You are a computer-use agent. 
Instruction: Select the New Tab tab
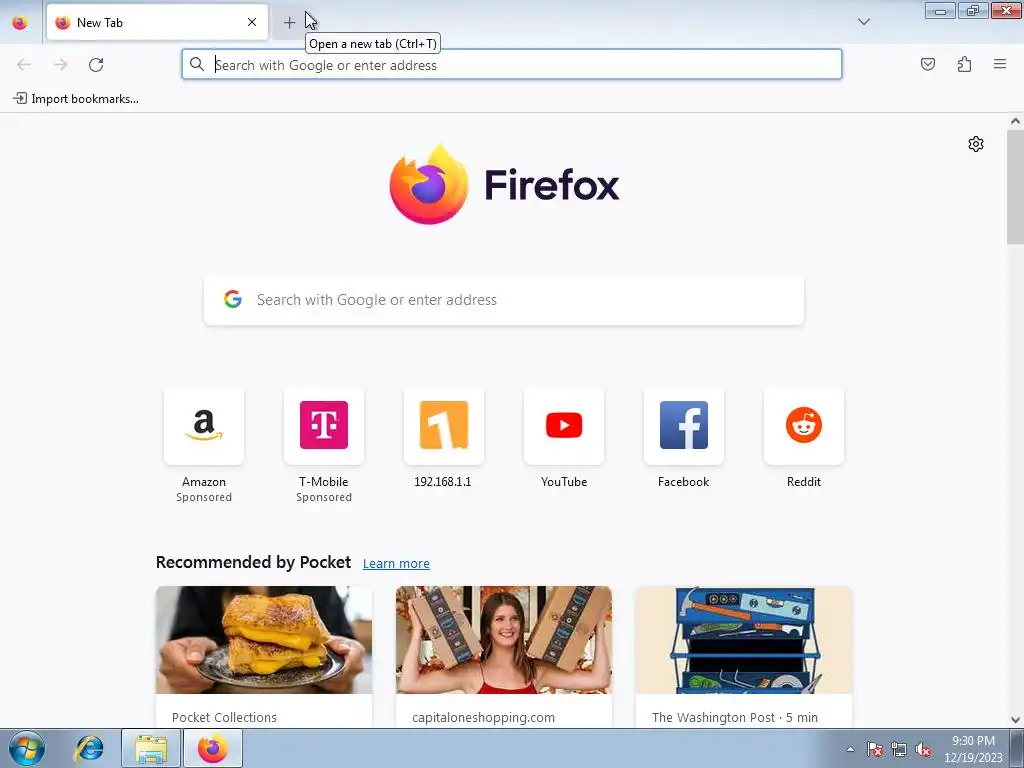click(x=157, y=22)
